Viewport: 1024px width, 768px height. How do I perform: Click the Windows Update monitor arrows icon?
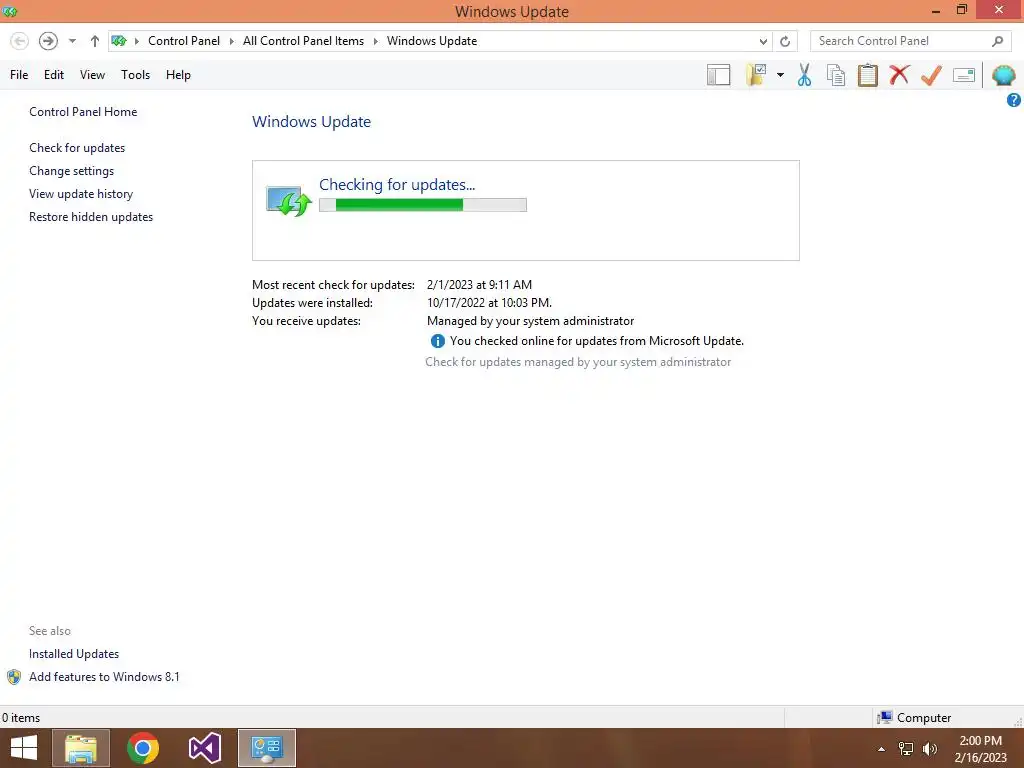(288, 200)
